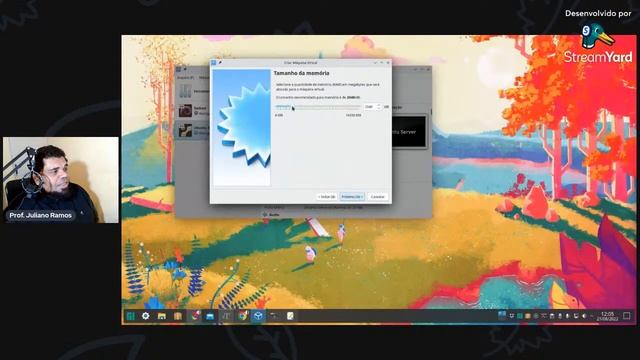The width and height of the screenshot is (640, 360).
Task: Decrease memory with the spinbox down arrow
Action: 379,109
